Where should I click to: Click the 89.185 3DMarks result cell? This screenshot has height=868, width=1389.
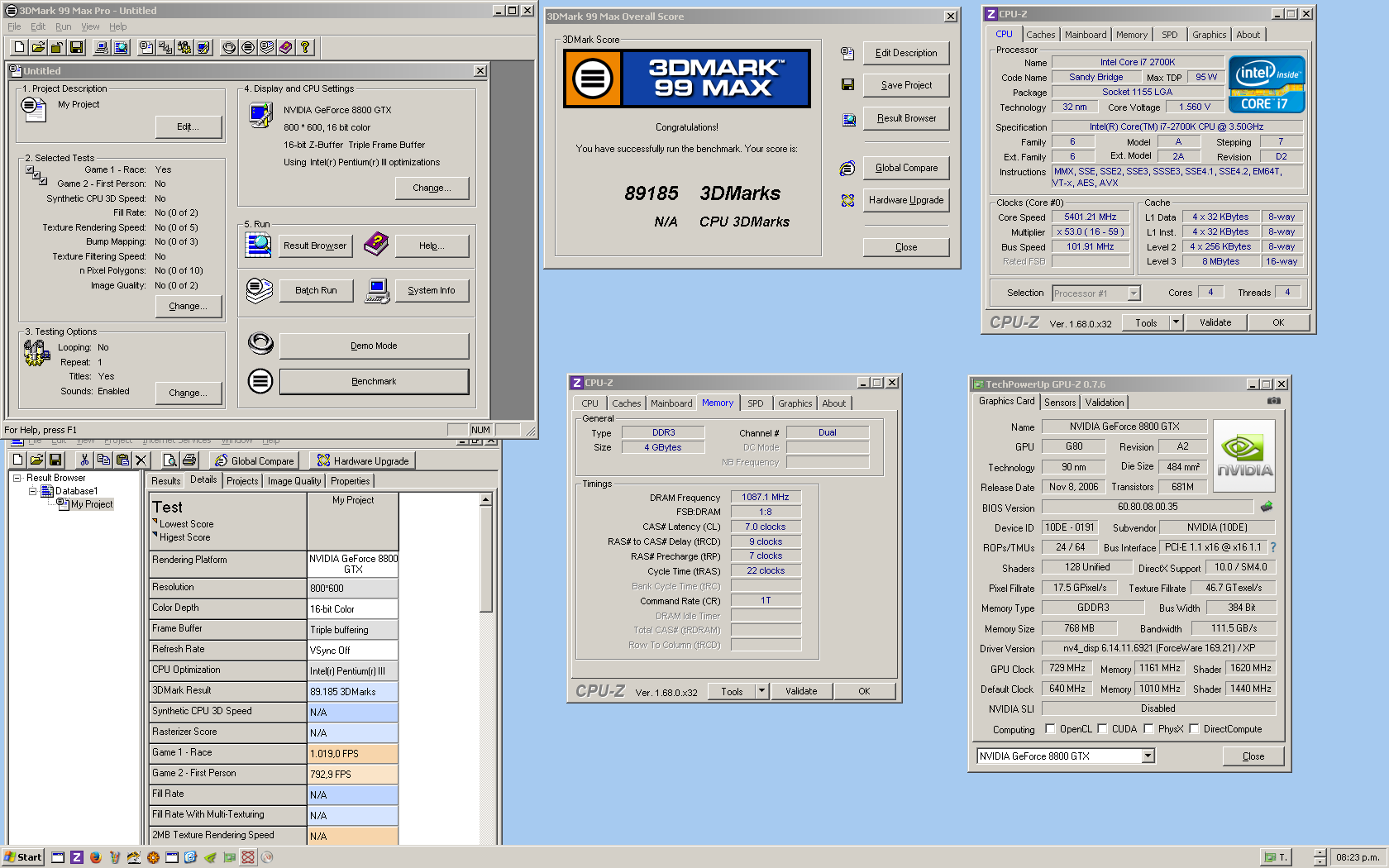tap(353, 692)
